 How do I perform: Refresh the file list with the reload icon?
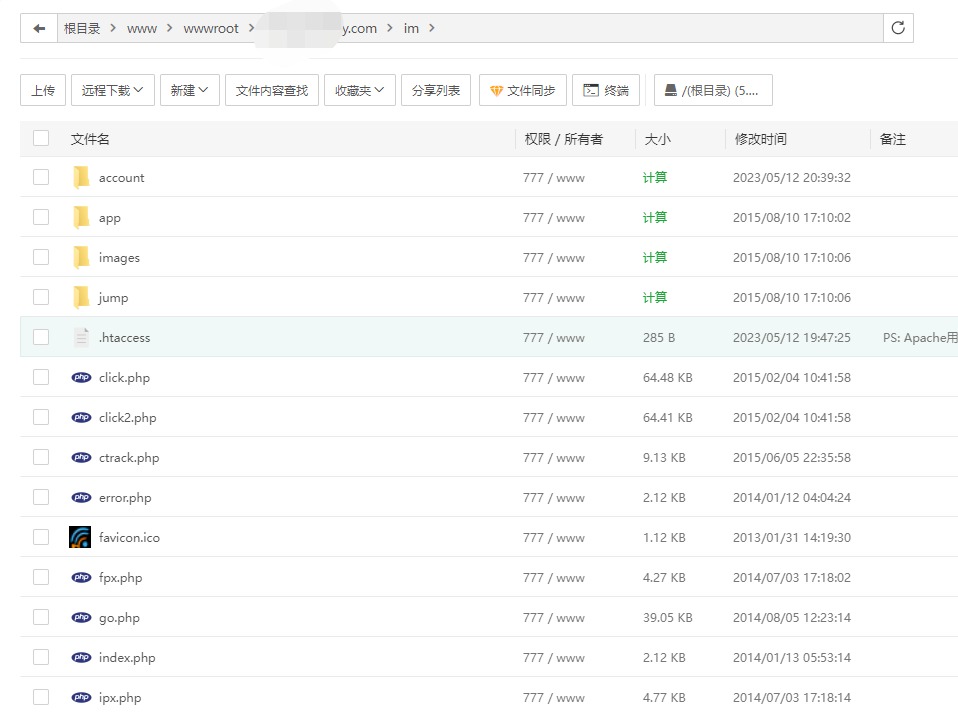(898, 28)
